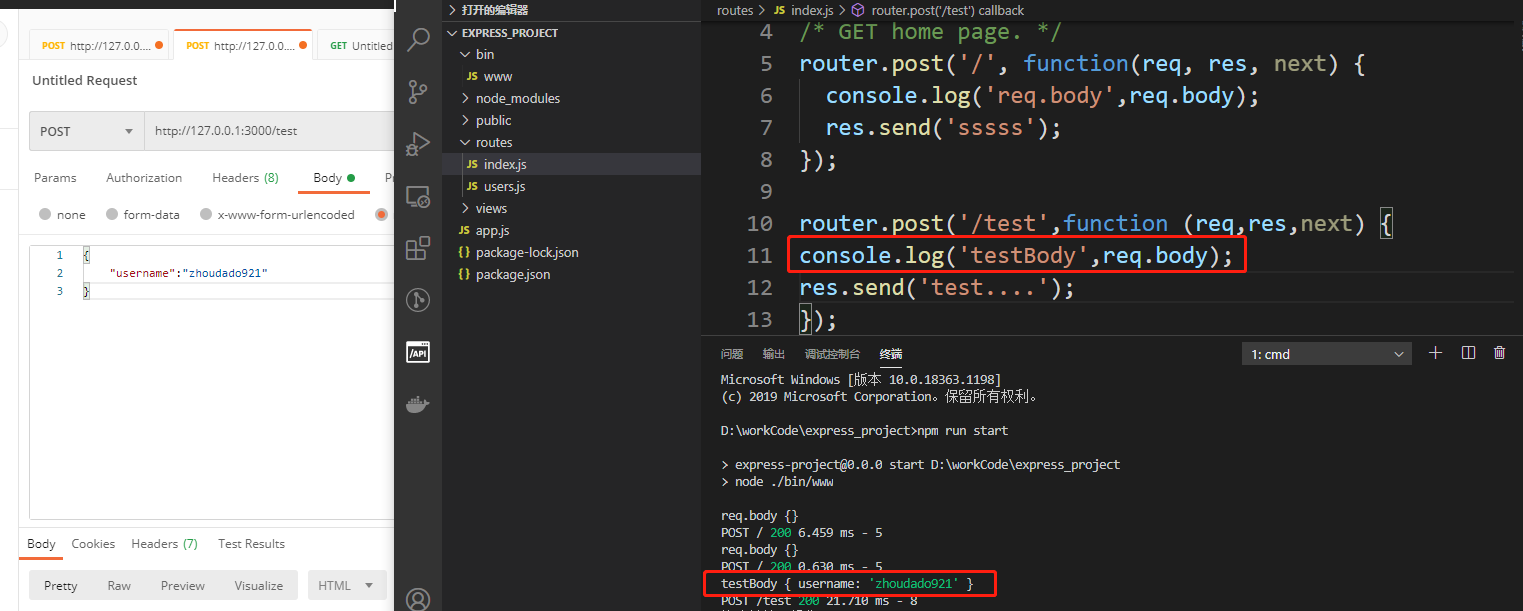The width and height of the screenshot is (1523, 611).
Task: Click the request URL input field
Action: point(269,131)
